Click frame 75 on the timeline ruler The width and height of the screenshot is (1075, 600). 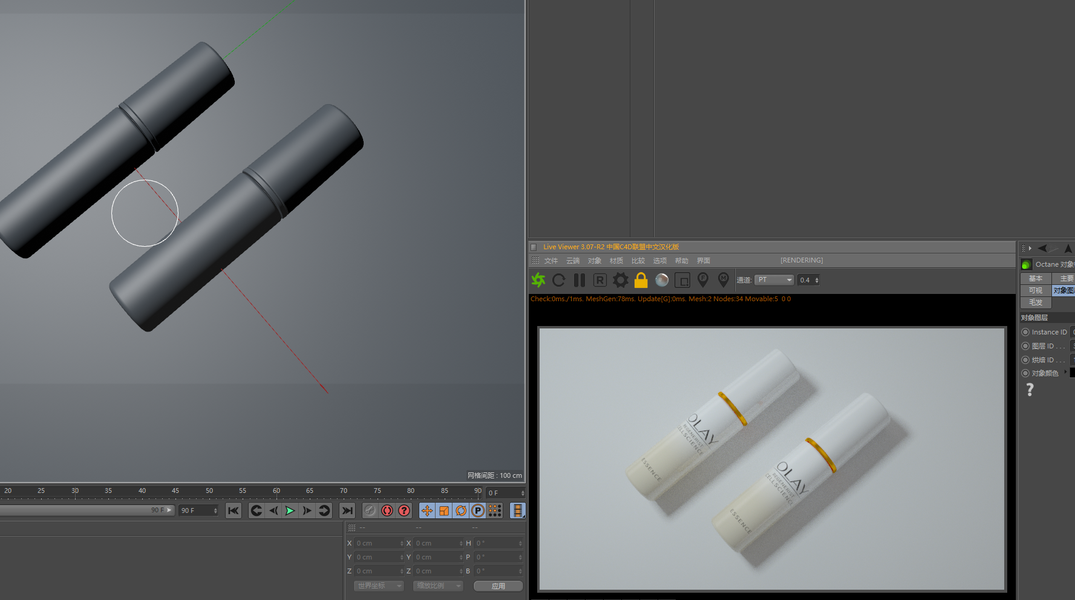(377, 491)
